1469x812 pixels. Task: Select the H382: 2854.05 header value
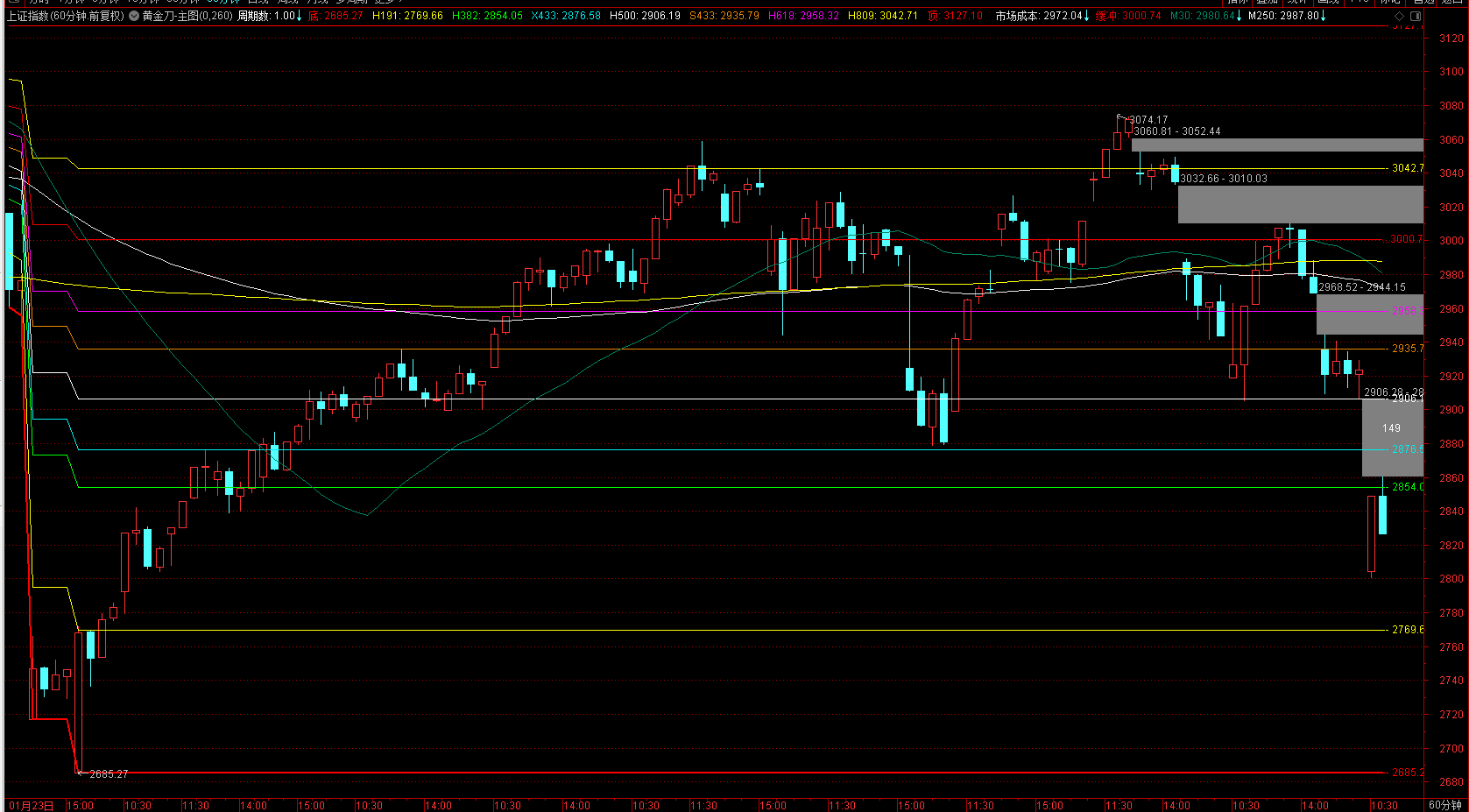[x=487, y=16]
